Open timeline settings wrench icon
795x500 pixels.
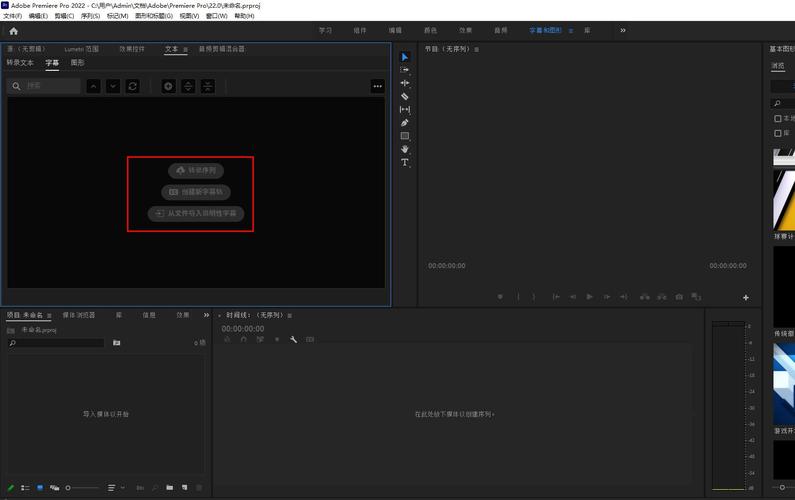(294, 340)
